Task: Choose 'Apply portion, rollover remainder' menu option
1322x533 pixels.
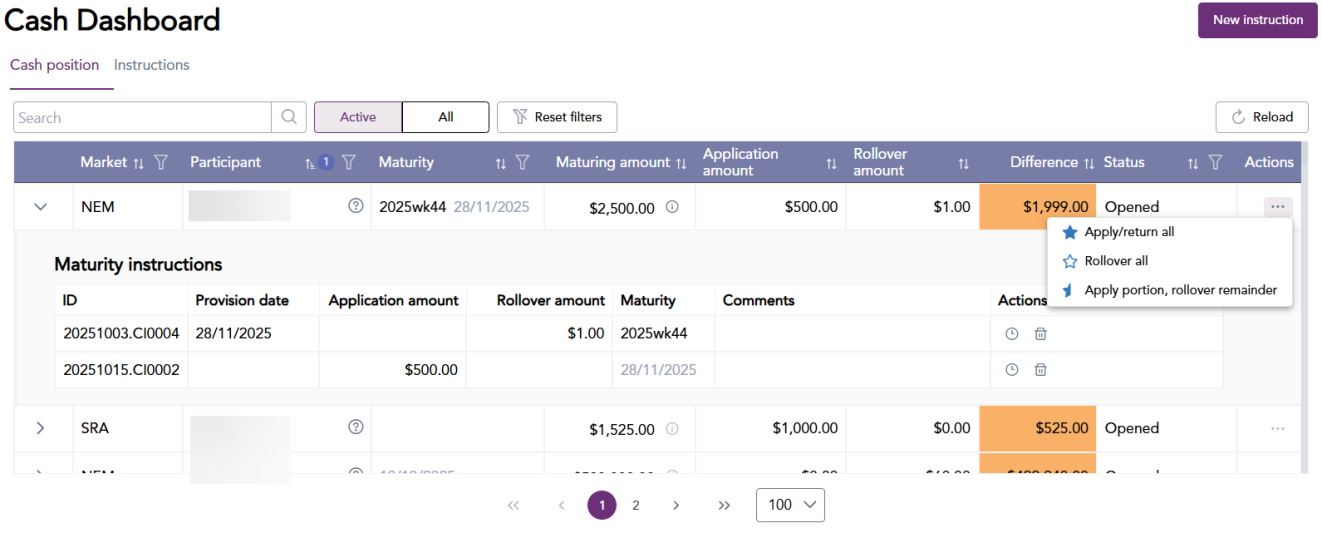Action: click(1180, 290)
